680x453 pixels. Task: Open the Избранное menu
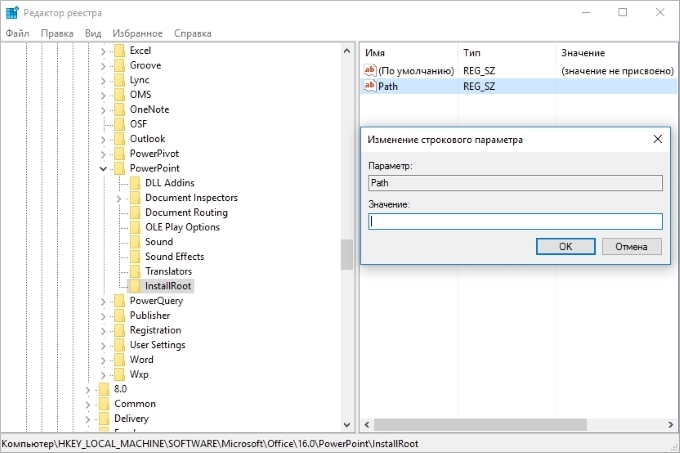tap(137, 33)
